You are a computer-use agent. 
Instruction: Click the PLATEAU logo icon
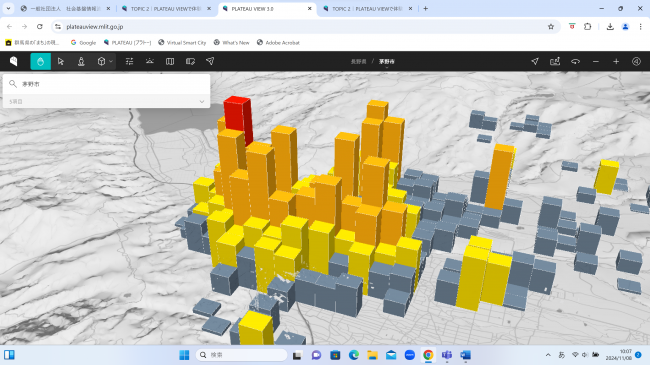[14, 61]
